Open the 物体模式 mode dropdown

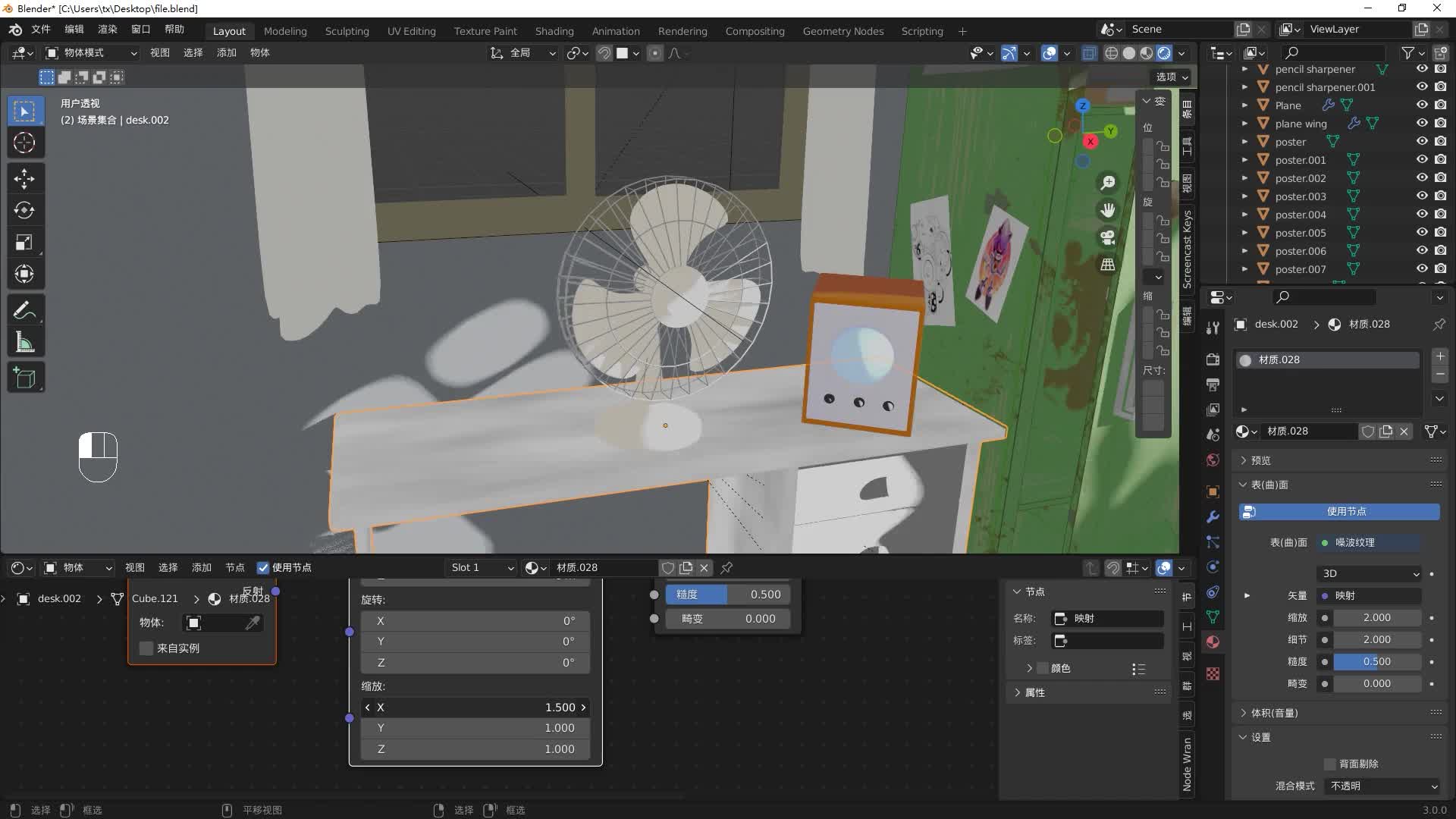coord(91,53)
